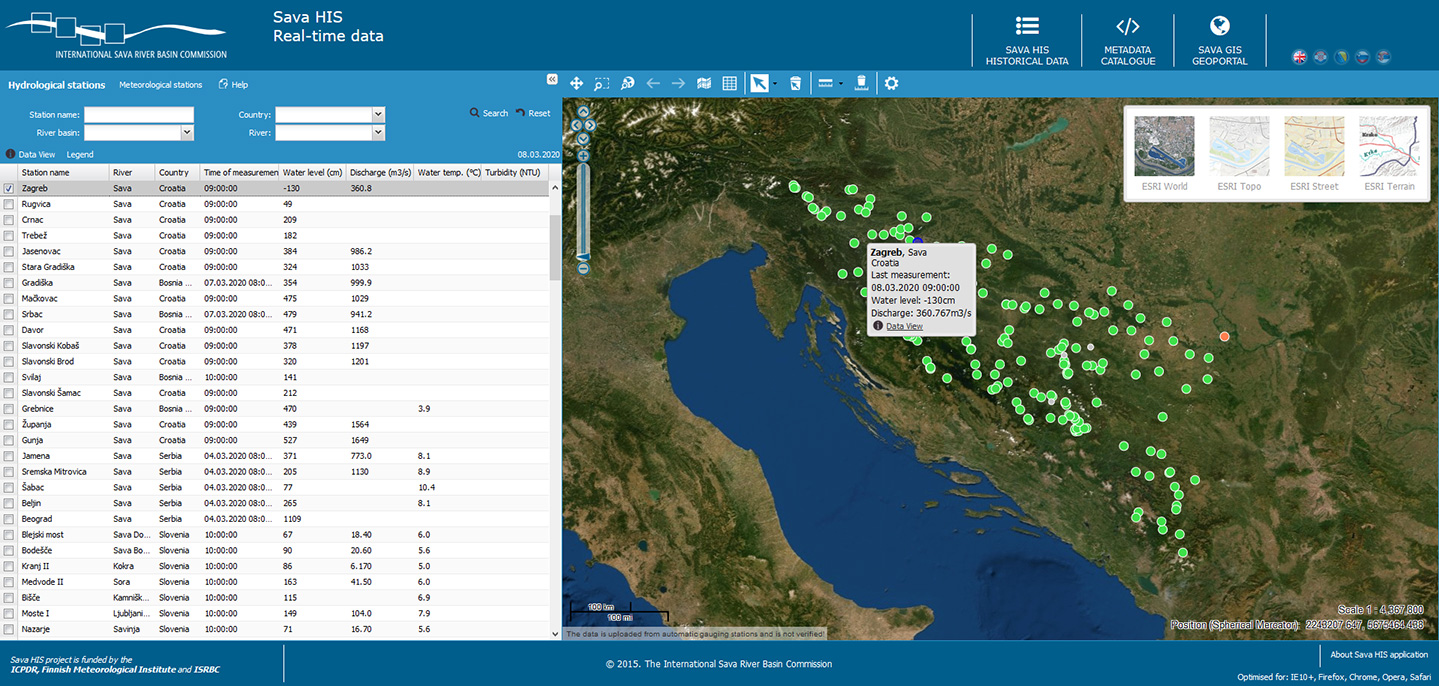Zoom out with minus button
The width and height of the screenshot is (1439, 686).
583,268
